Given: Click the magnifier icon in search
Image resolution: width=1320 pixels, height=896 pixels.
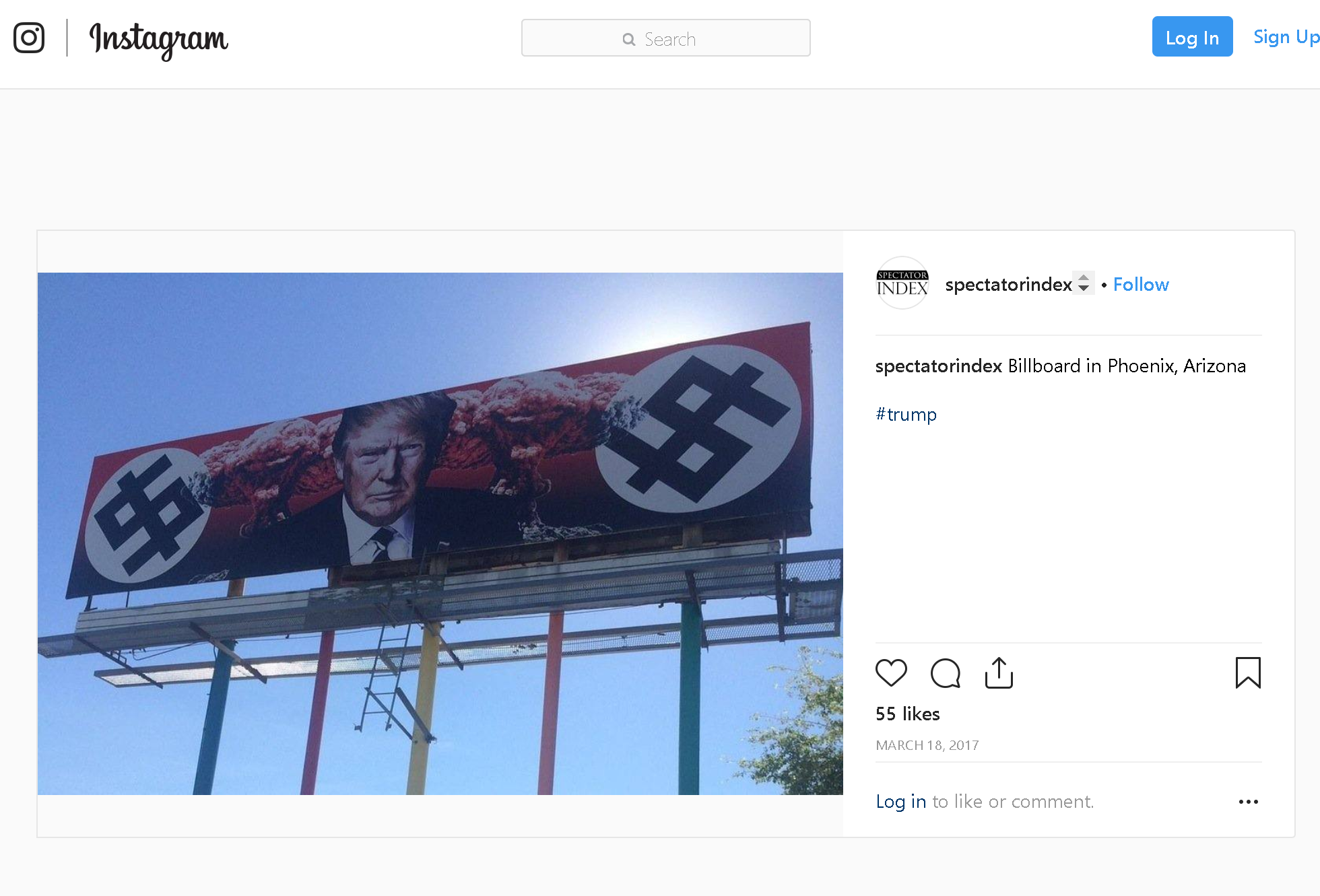Looking at the screenshot, I should click(x=629, y=40).
